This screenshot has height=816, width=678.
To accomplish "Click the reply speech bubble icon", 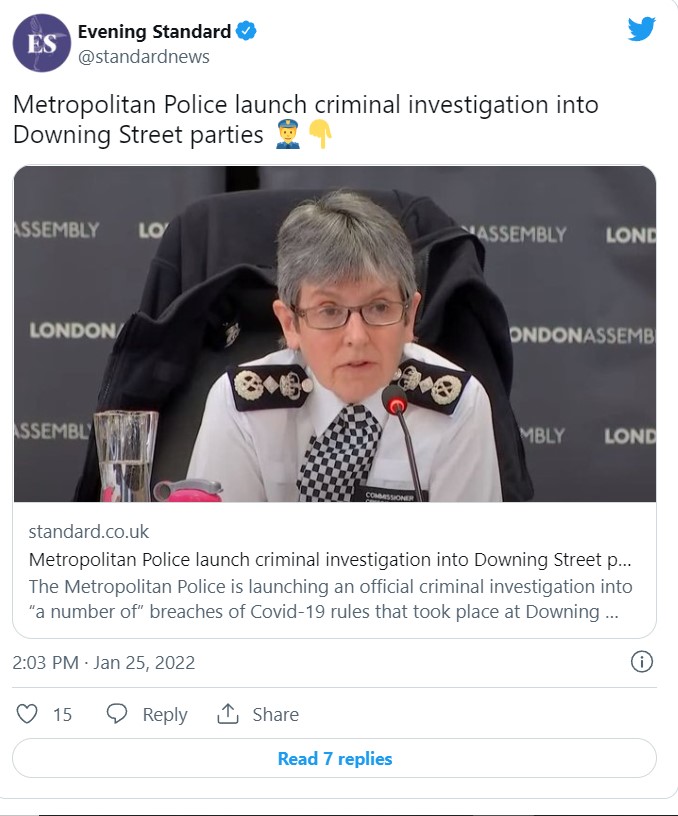I will (x=117, y=714).
